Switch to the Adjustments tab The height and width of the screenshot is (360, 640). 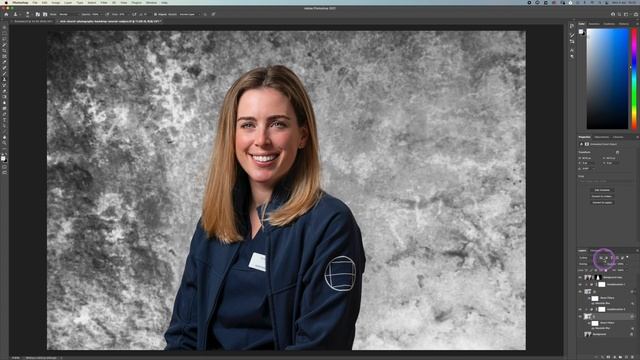(x=602, y=137)
